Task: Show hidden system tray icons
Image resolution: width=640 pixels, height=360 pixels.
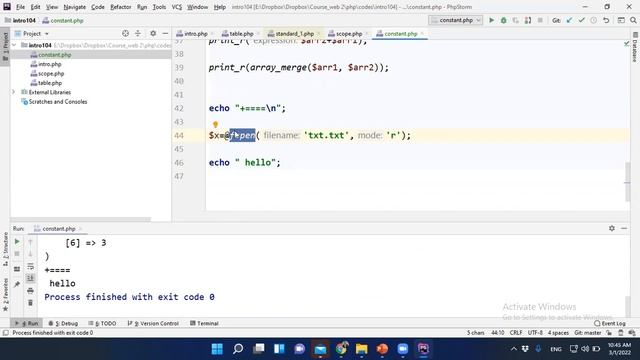Action: tap(513, 349)
